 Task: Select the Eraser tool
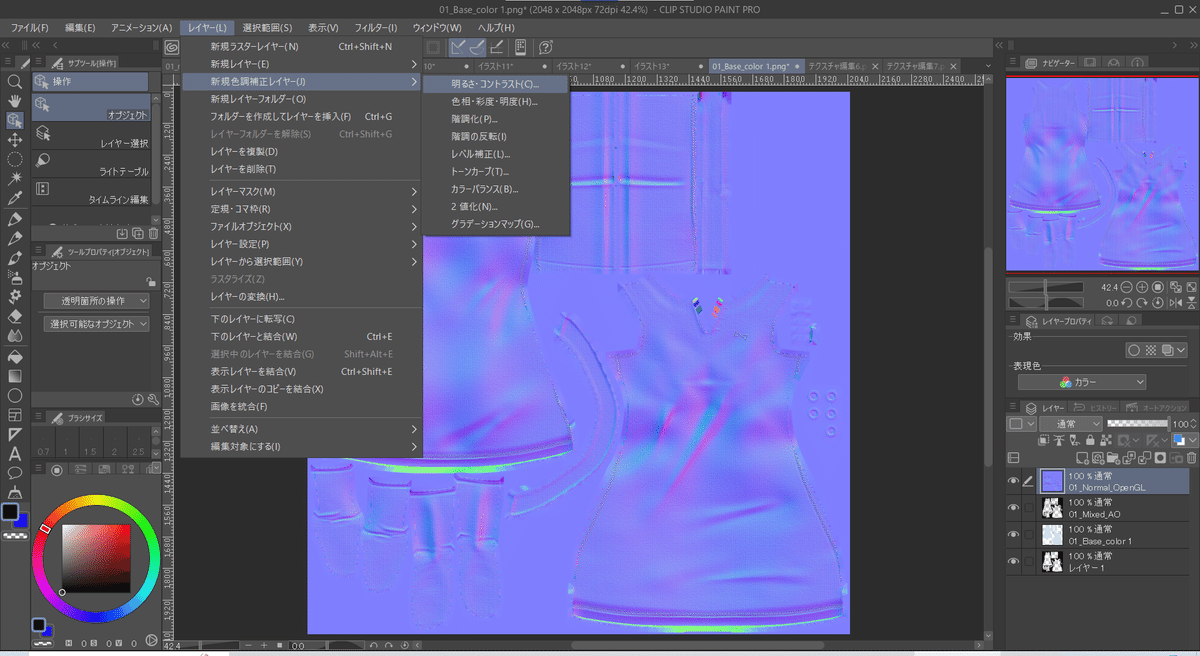(15, 316)
